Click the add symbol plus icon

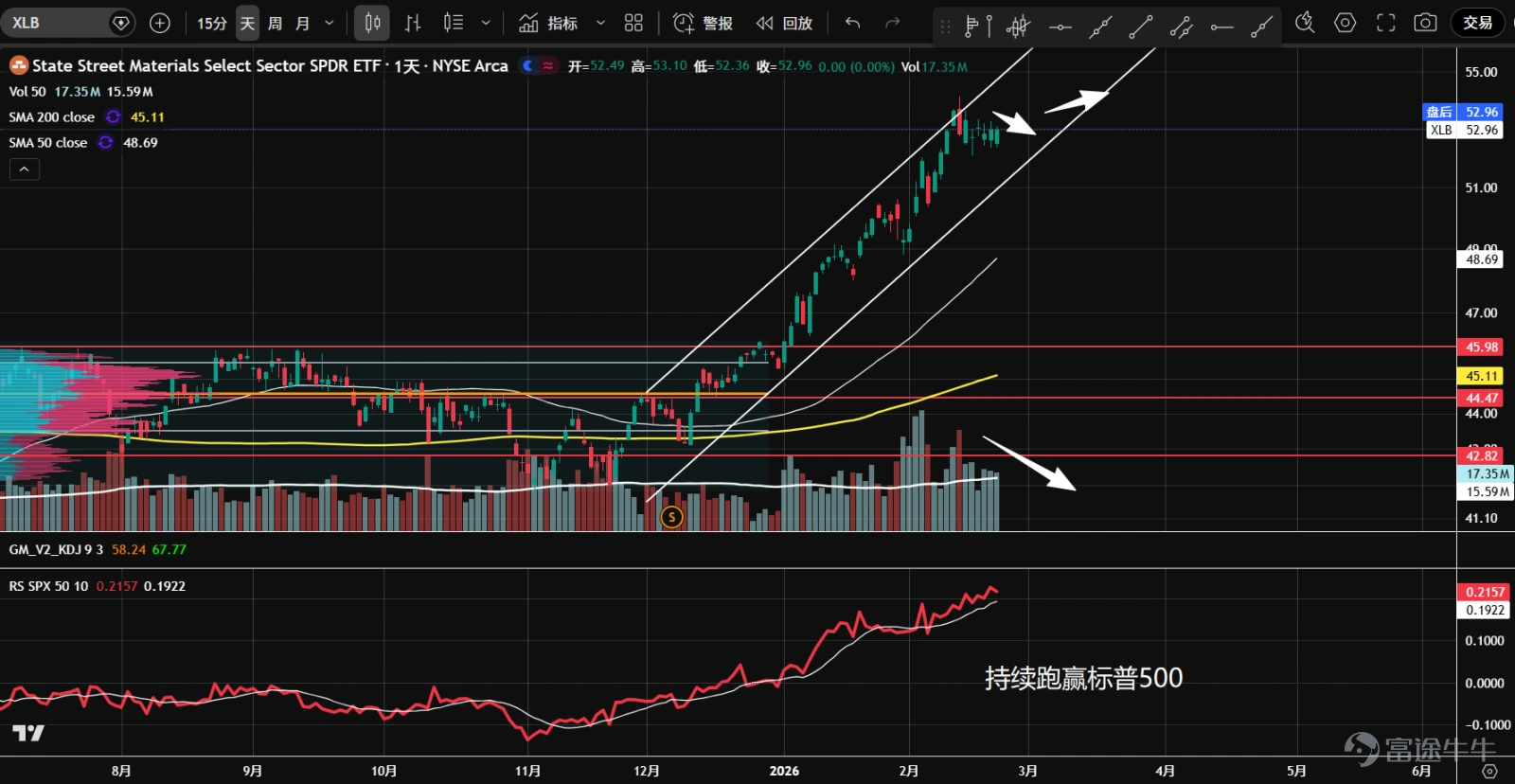pyautogui.click(x=160, y=23)
